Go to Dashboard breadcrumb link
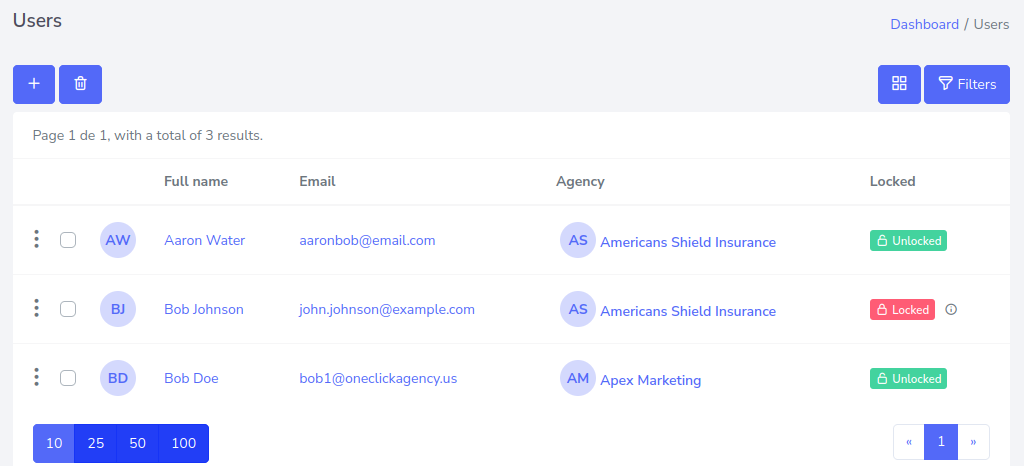 click(924, 24)
